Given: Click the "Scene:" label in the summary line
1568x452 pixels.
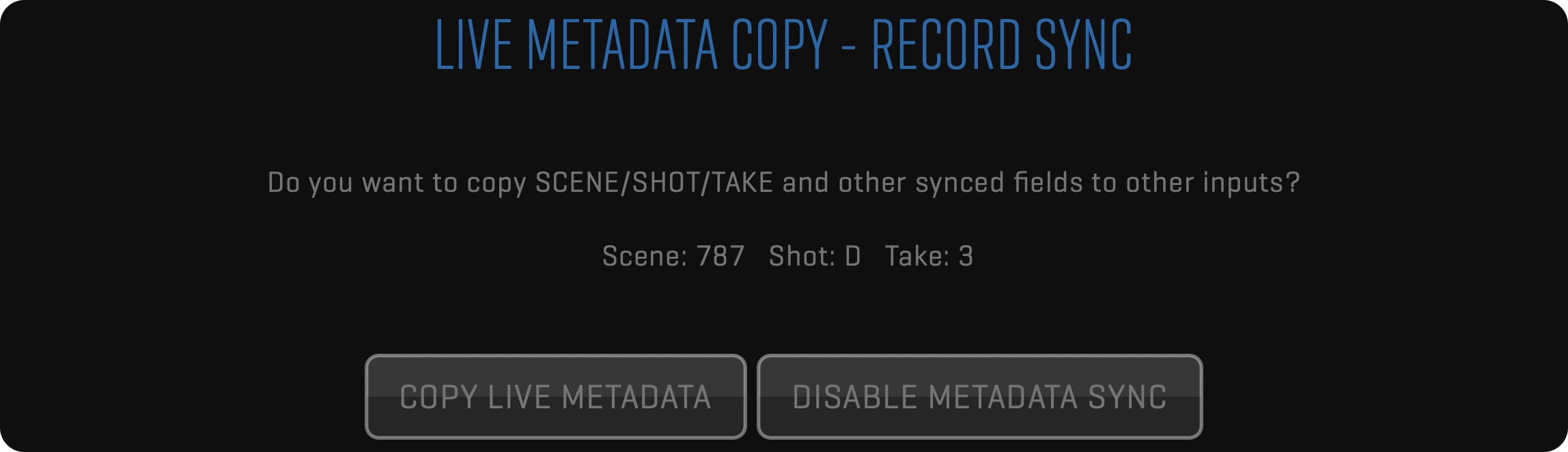Looking at the screenshot, I should 645,257.
